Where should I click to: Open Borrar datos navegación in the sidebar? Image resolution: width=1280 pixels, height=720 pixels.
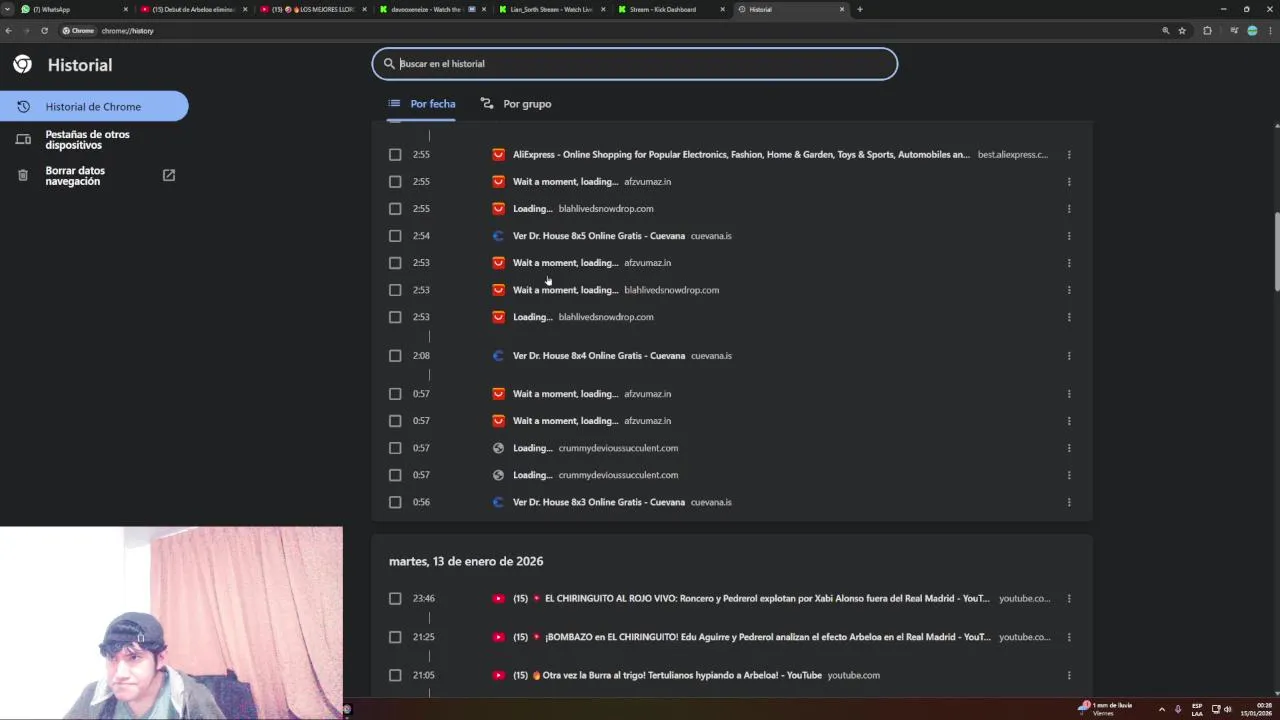click(x=94, y=175)
